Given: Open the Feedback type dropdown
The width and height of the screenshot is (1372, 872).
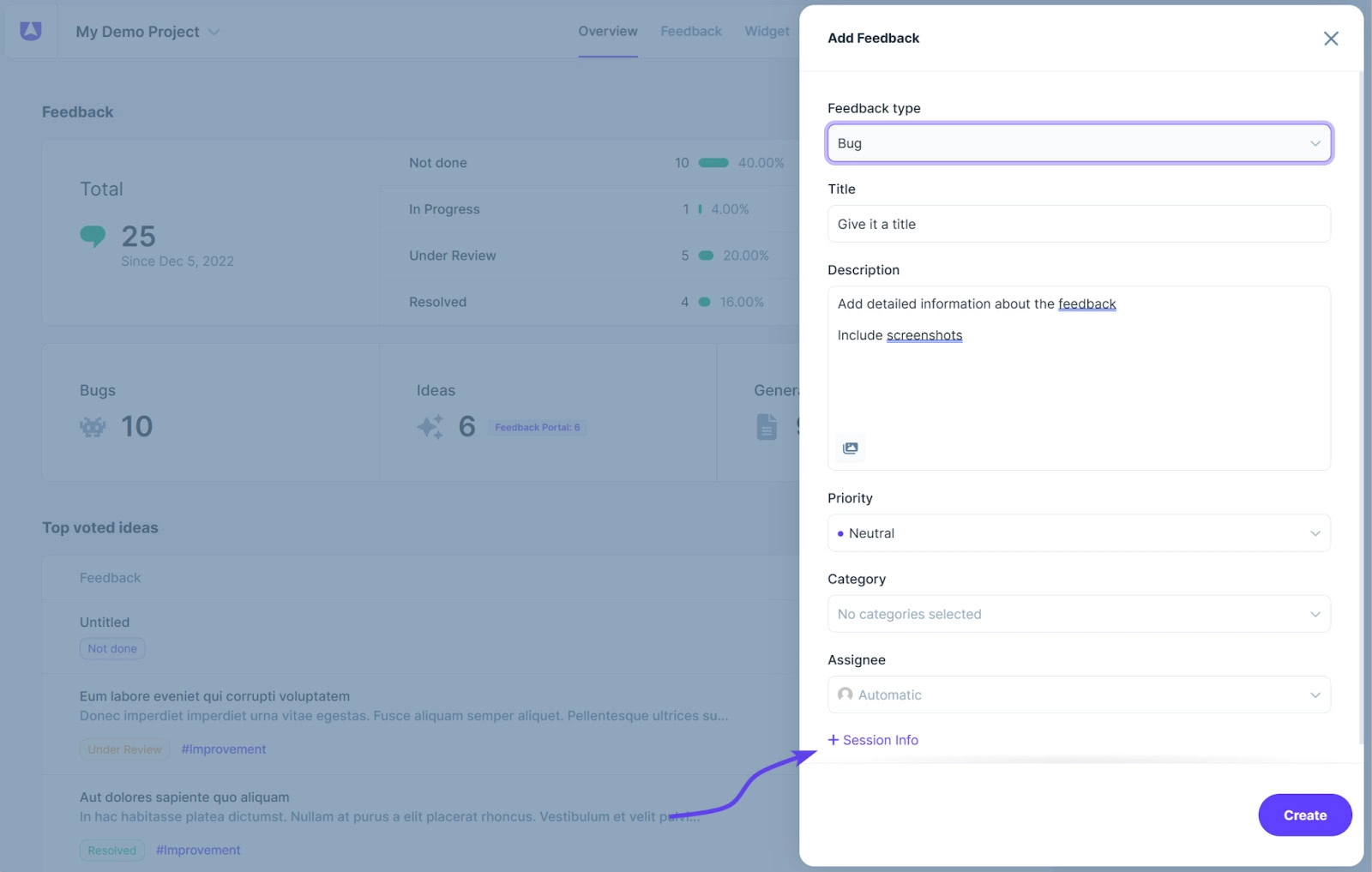Looking at the screenshot, I should point(1078,143).
